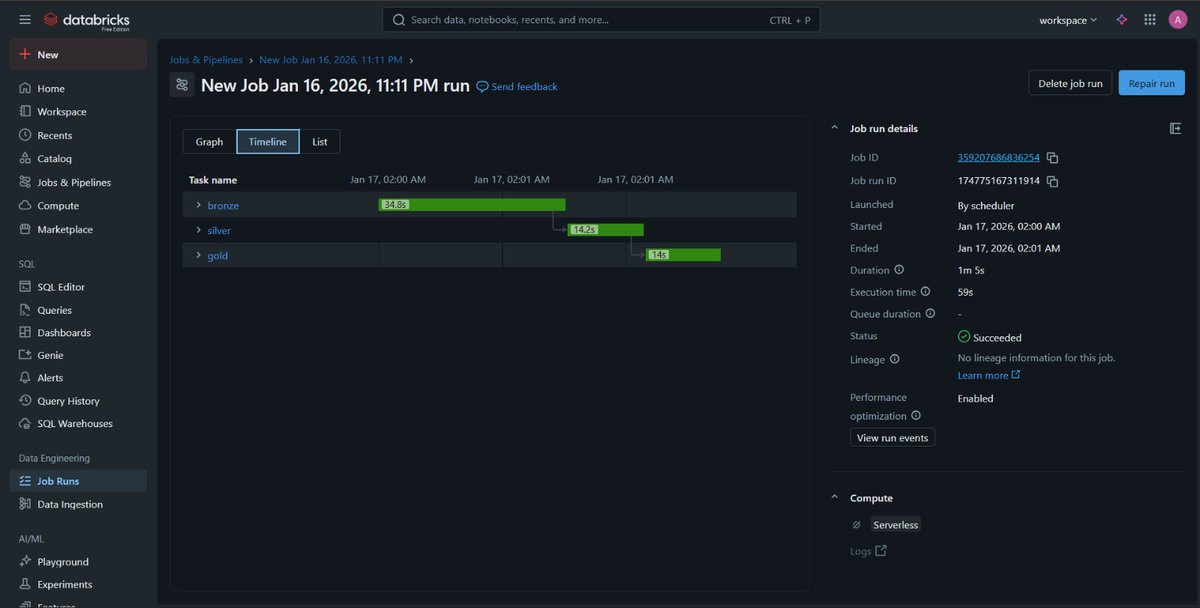
Task: Go to New Job breadcrumb link
Action: click(331, 60)
